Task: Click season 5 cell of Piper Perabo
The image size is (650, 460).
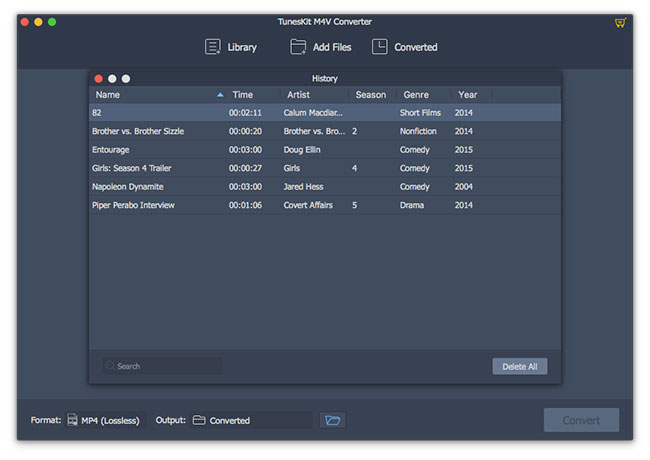Action: point(354,205)
